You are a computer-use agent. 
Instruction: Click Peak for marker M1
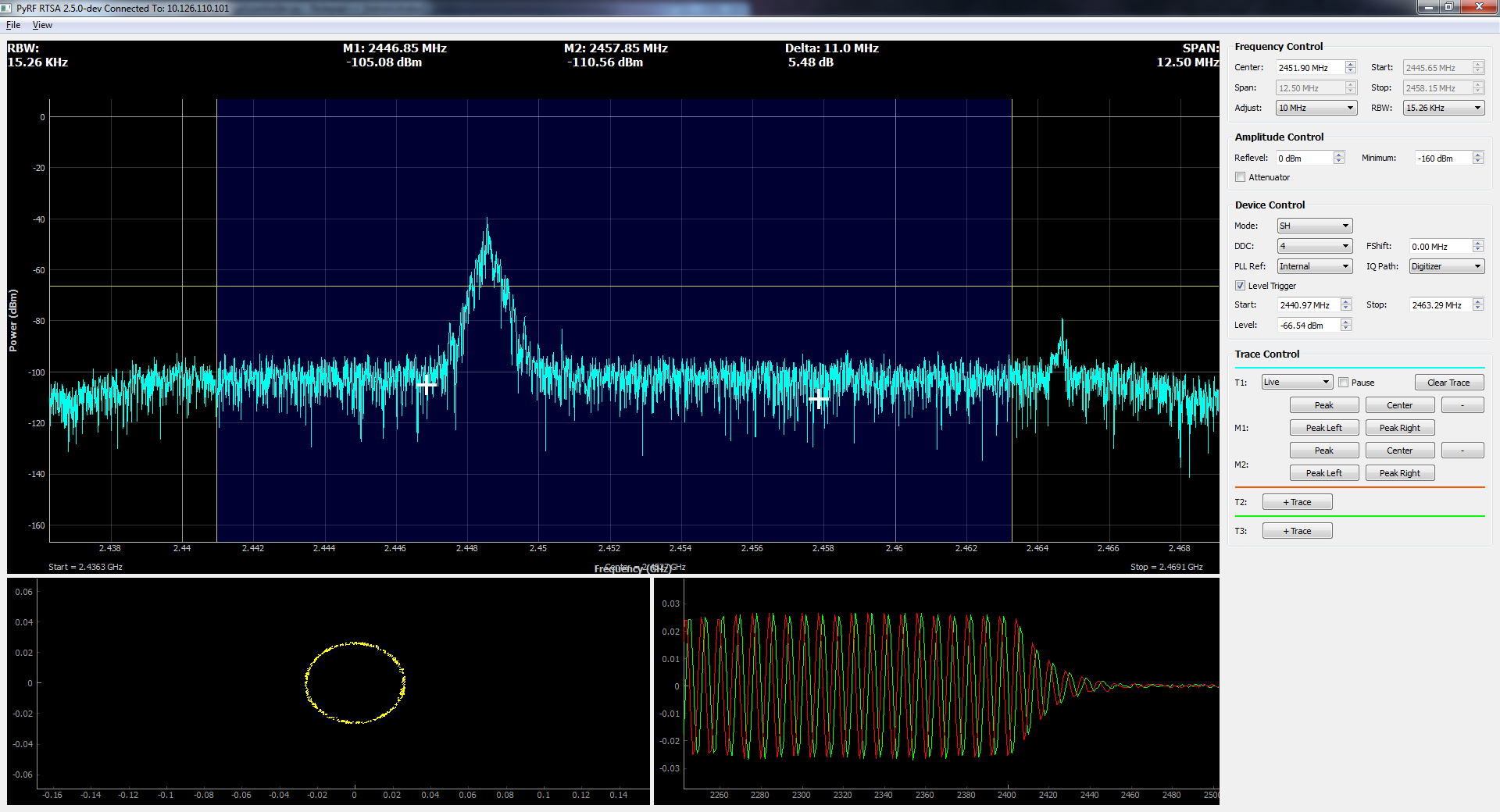click(x=1323, y=404)
